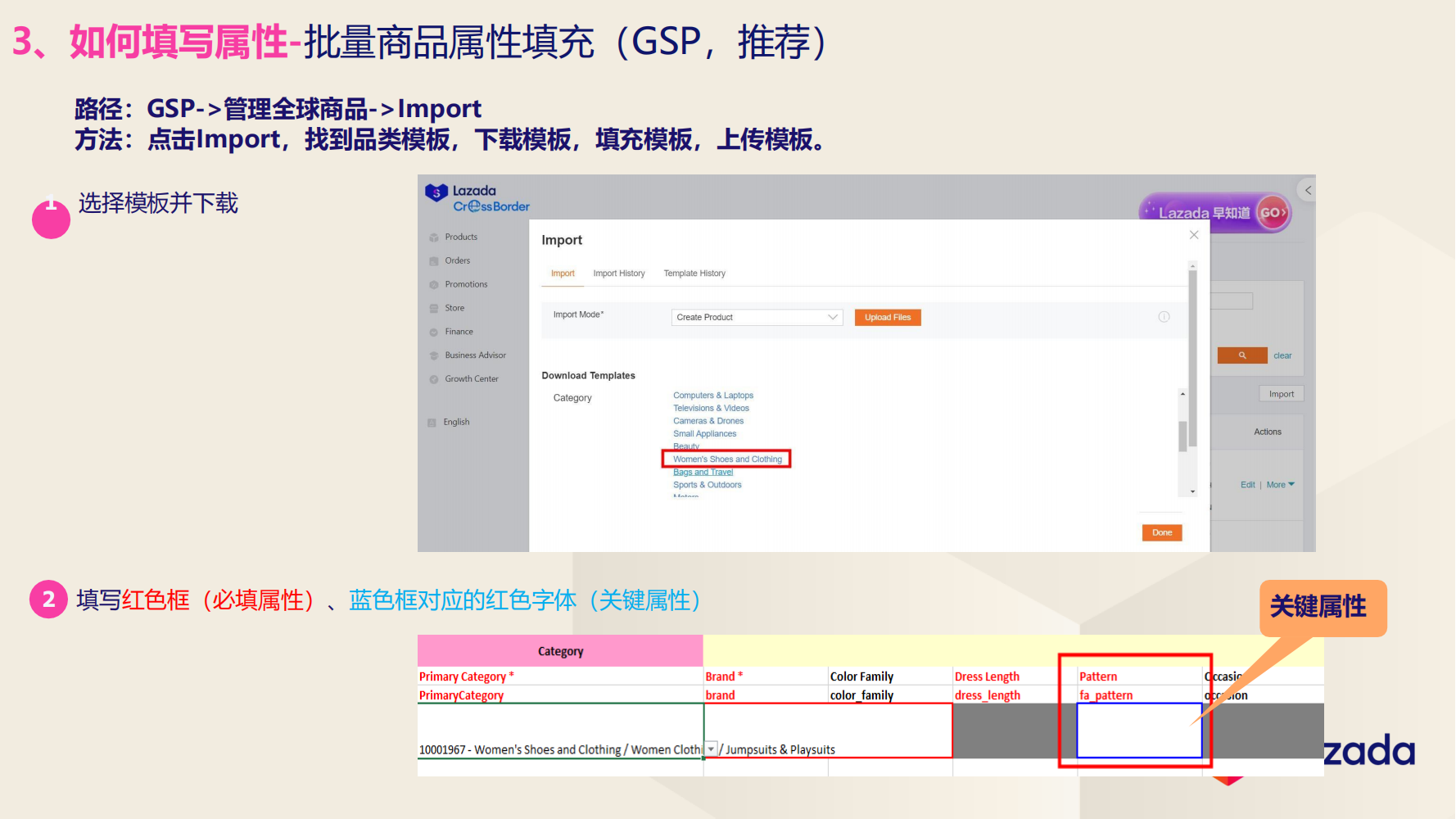Viewport: 1456px width, 819px height.
Task: Select the Growth Center icon
Action: pyautogui.click(x=434, y=378)
